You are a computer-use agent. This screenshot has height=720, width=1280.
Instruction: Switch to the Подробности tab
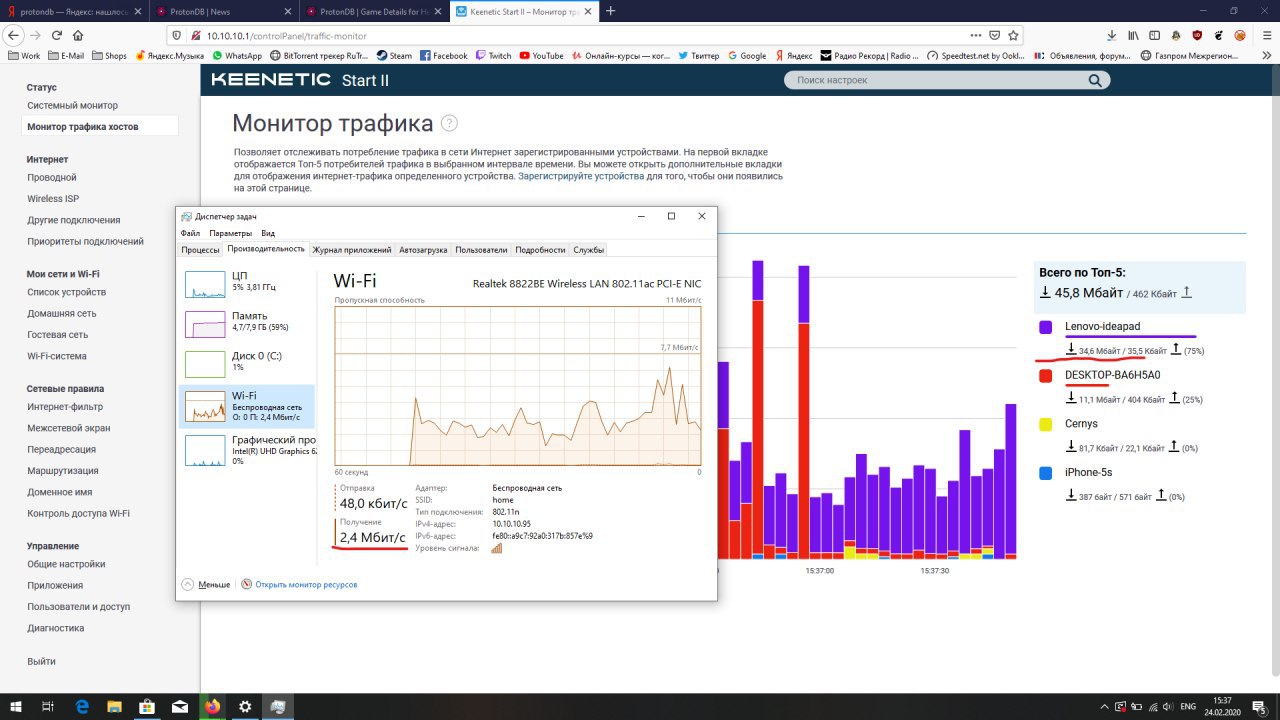pos(540,250)
